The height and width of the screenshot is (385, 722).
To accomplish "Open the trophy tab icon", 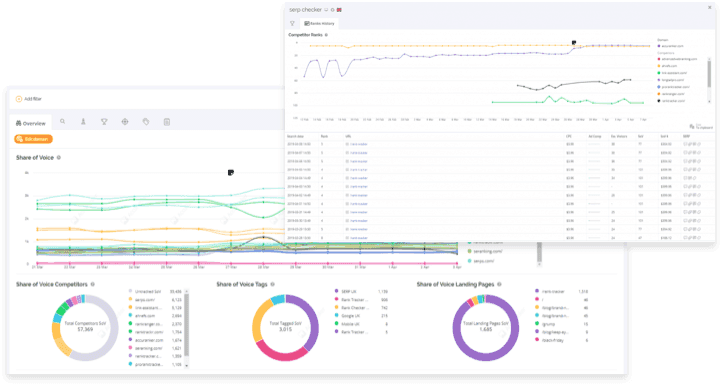I will click(x=104, y=122).
